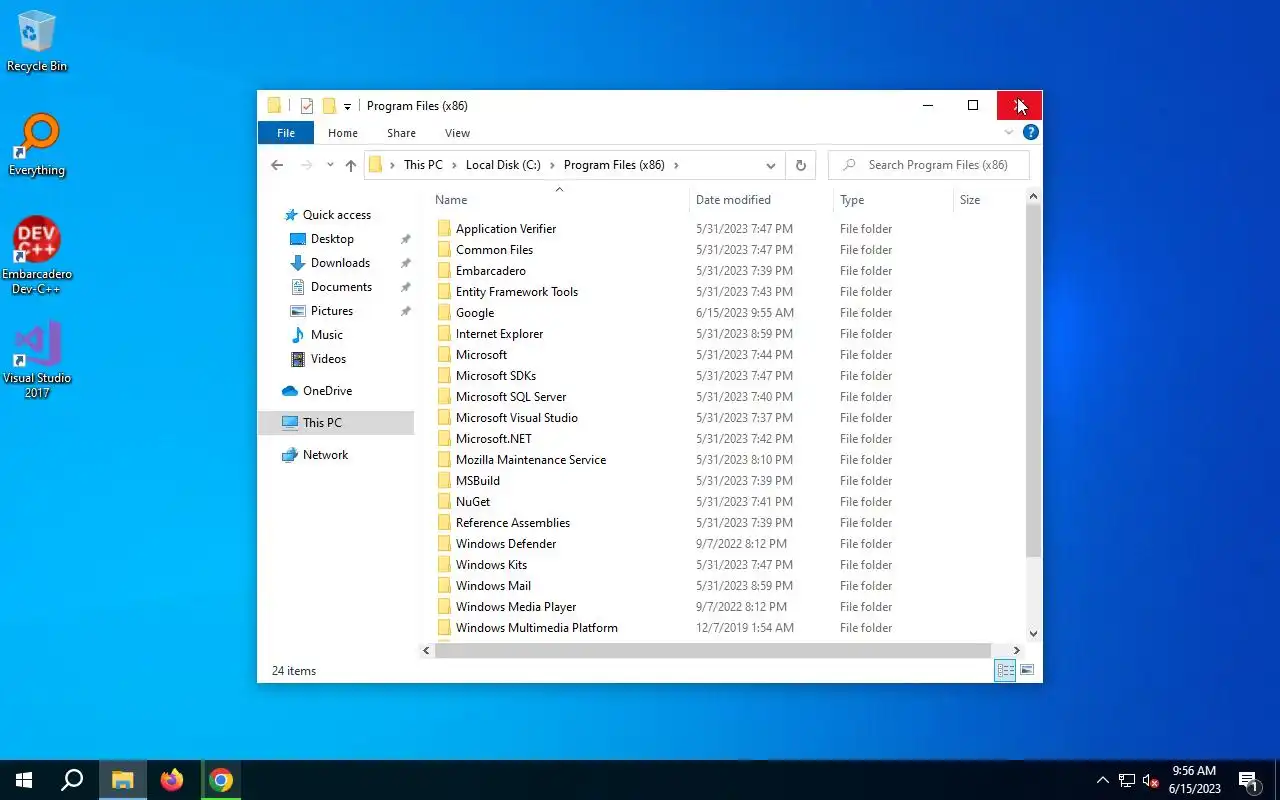Select the Embarcadero folder

(490, 271)
